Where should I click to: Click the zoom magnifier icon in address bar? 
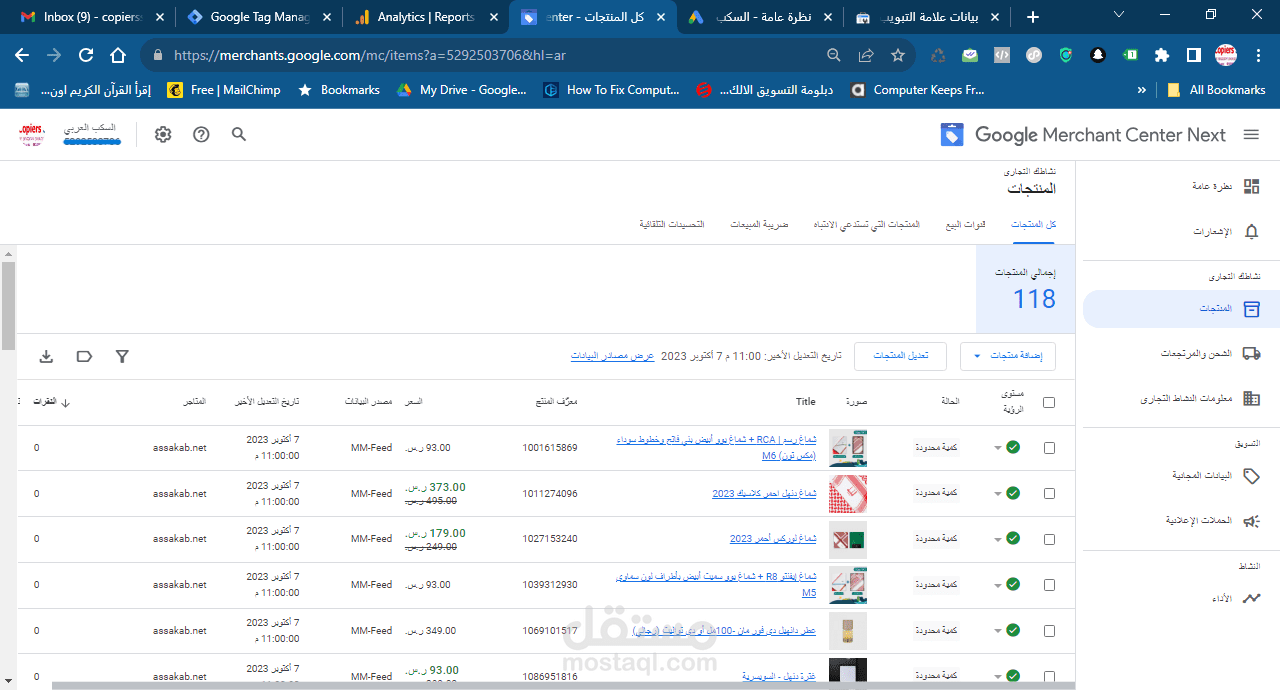coord(834,55)
